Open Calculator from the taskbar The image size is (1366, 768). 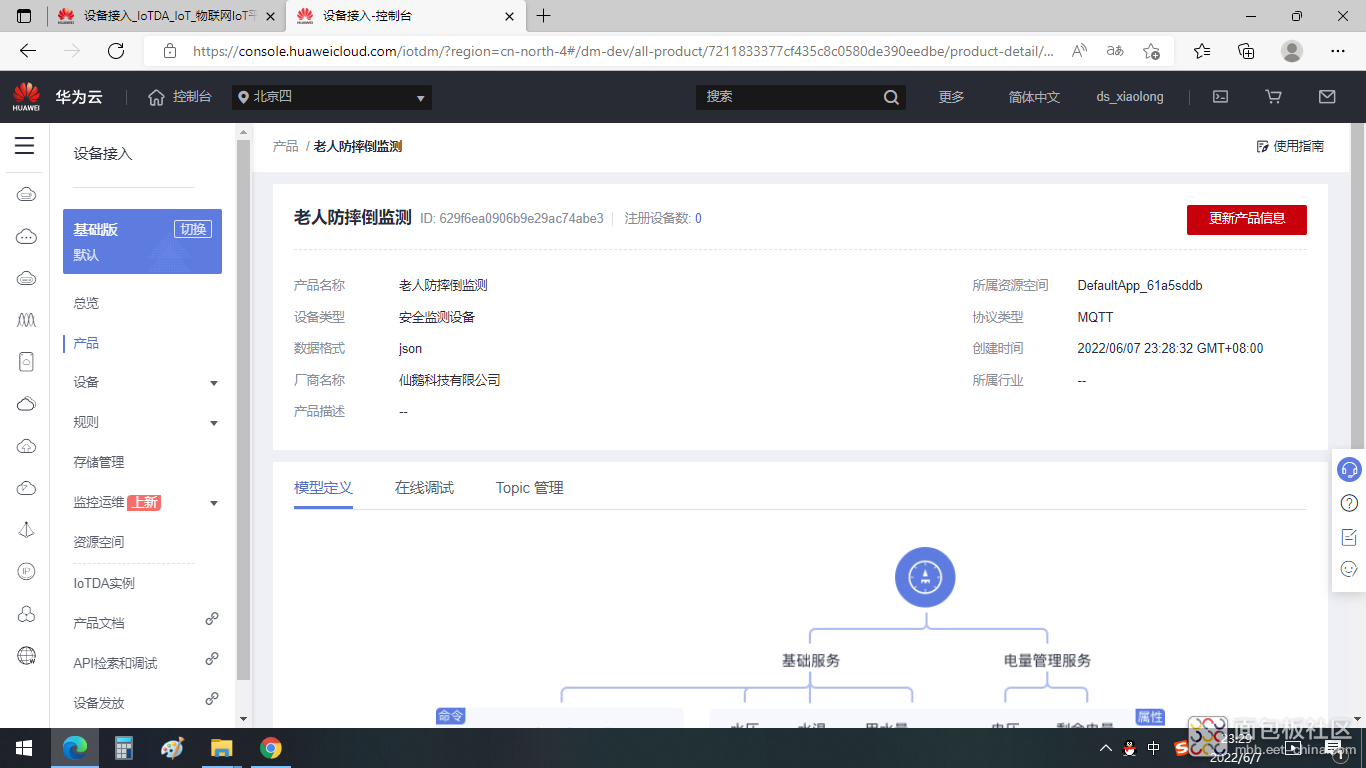click(x=124, y=748)
